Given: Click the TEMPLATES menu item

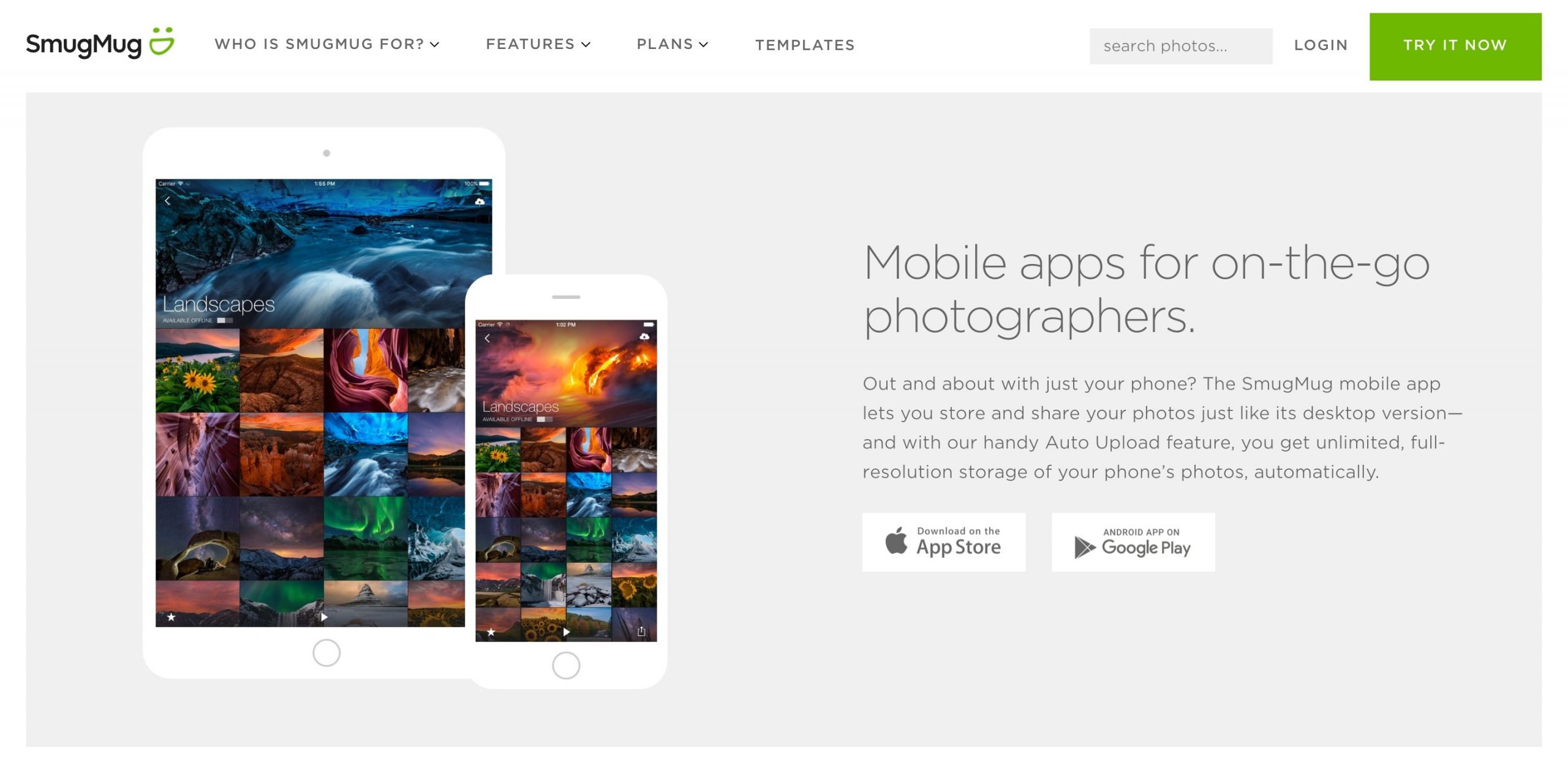Looking at the screenshot, I should coord(805,43).
